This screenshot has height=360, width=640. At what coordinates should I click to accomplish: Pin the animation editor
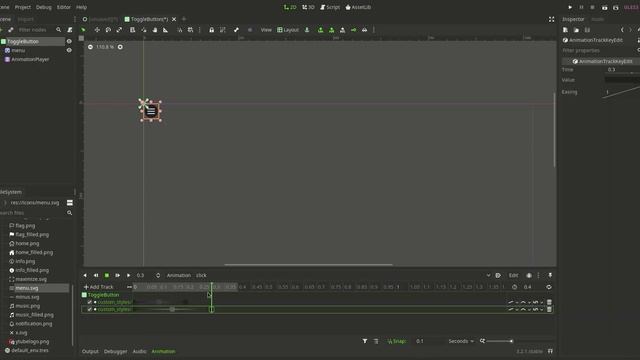pos(550,276)
